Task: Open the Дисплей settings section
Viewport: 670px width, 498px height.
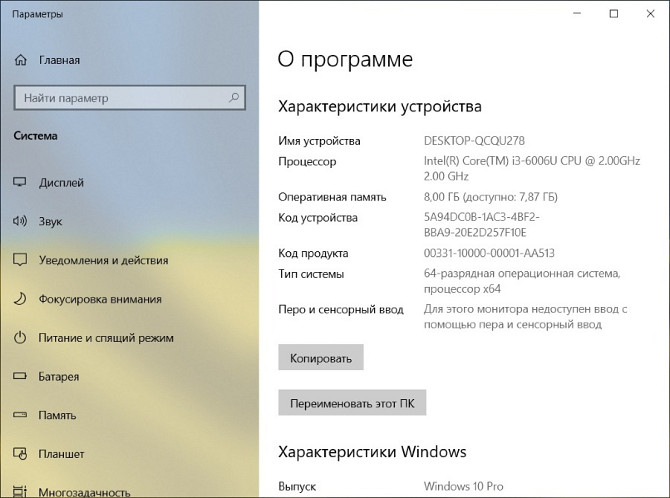Action: click(61, 183)
